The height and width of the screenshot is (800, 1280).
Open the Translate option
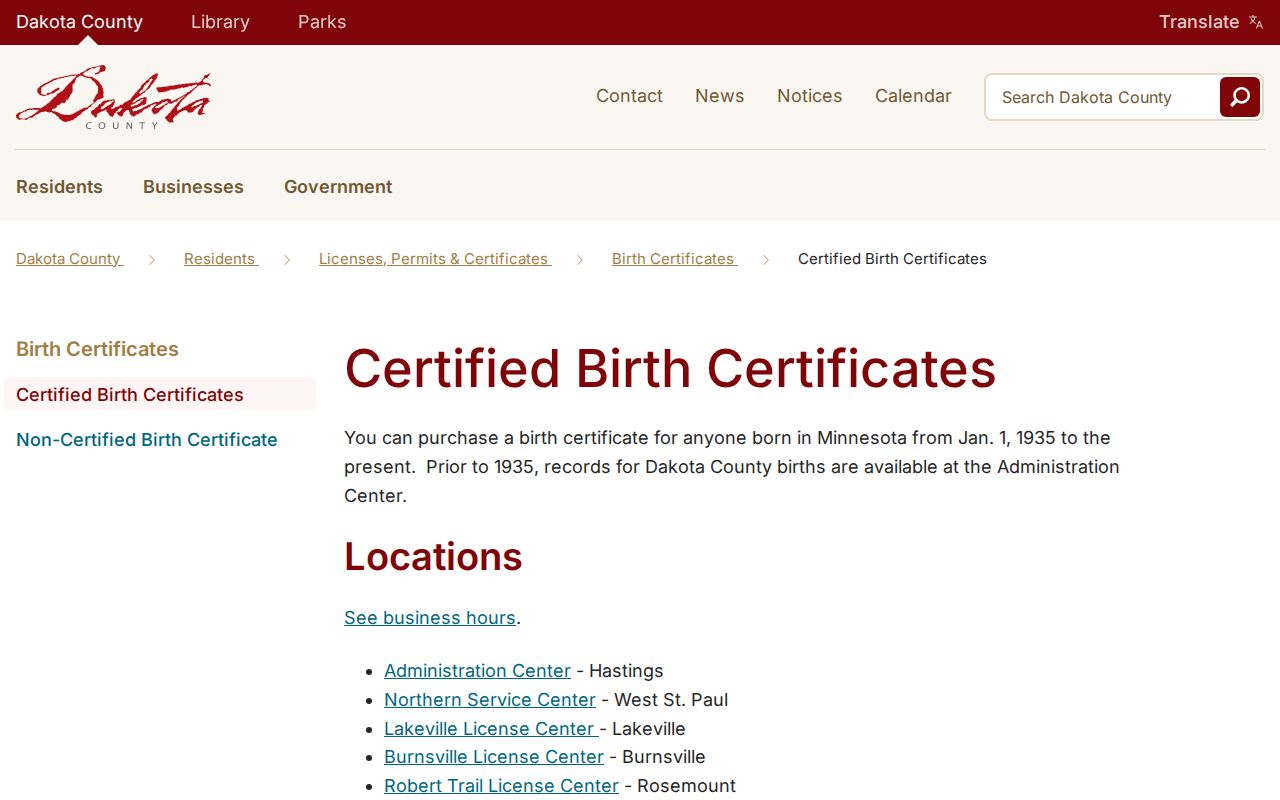(x=1211, y=22)
